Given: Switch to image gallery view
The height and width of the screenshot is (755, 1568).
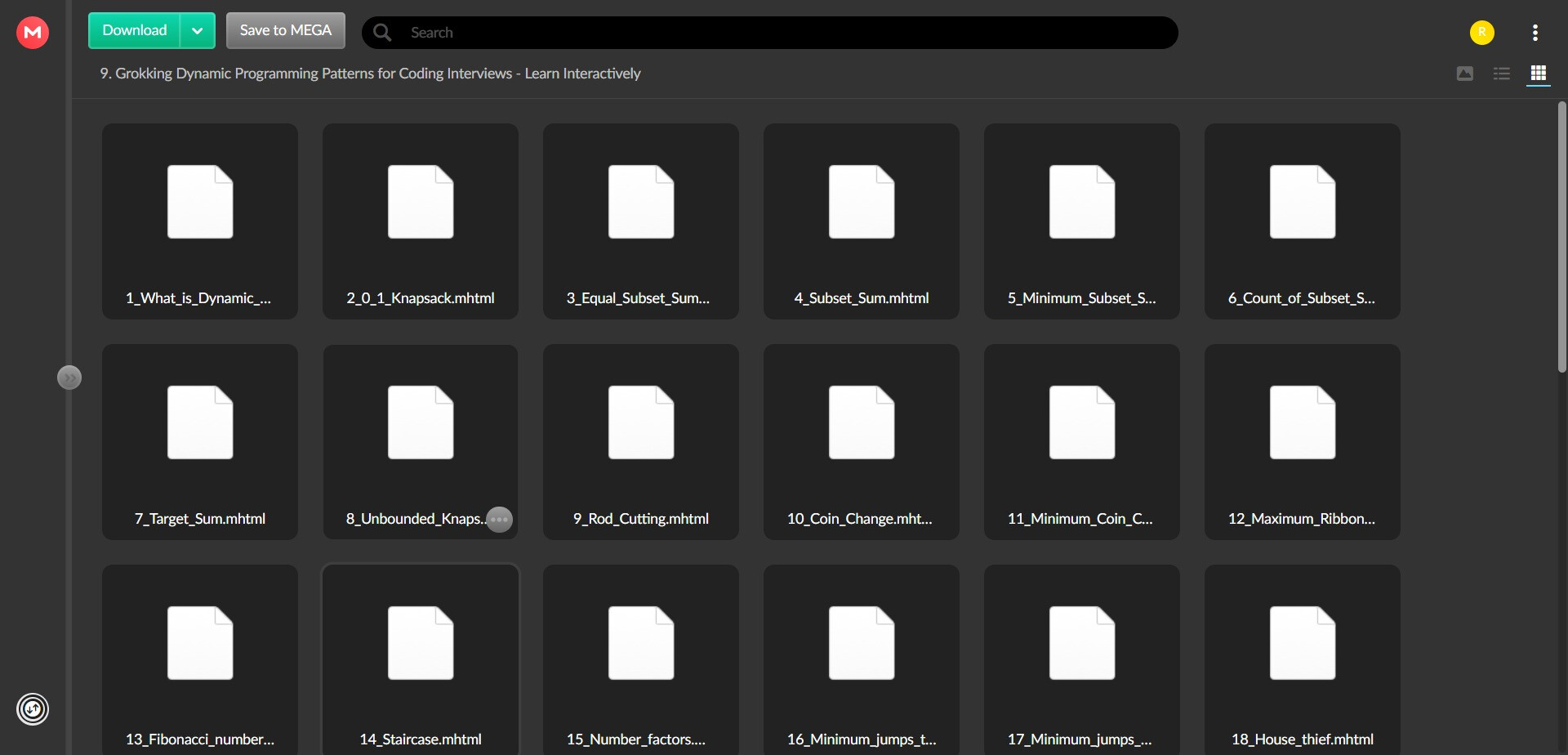Looking at the screenshot, I should pos(1465,74).
